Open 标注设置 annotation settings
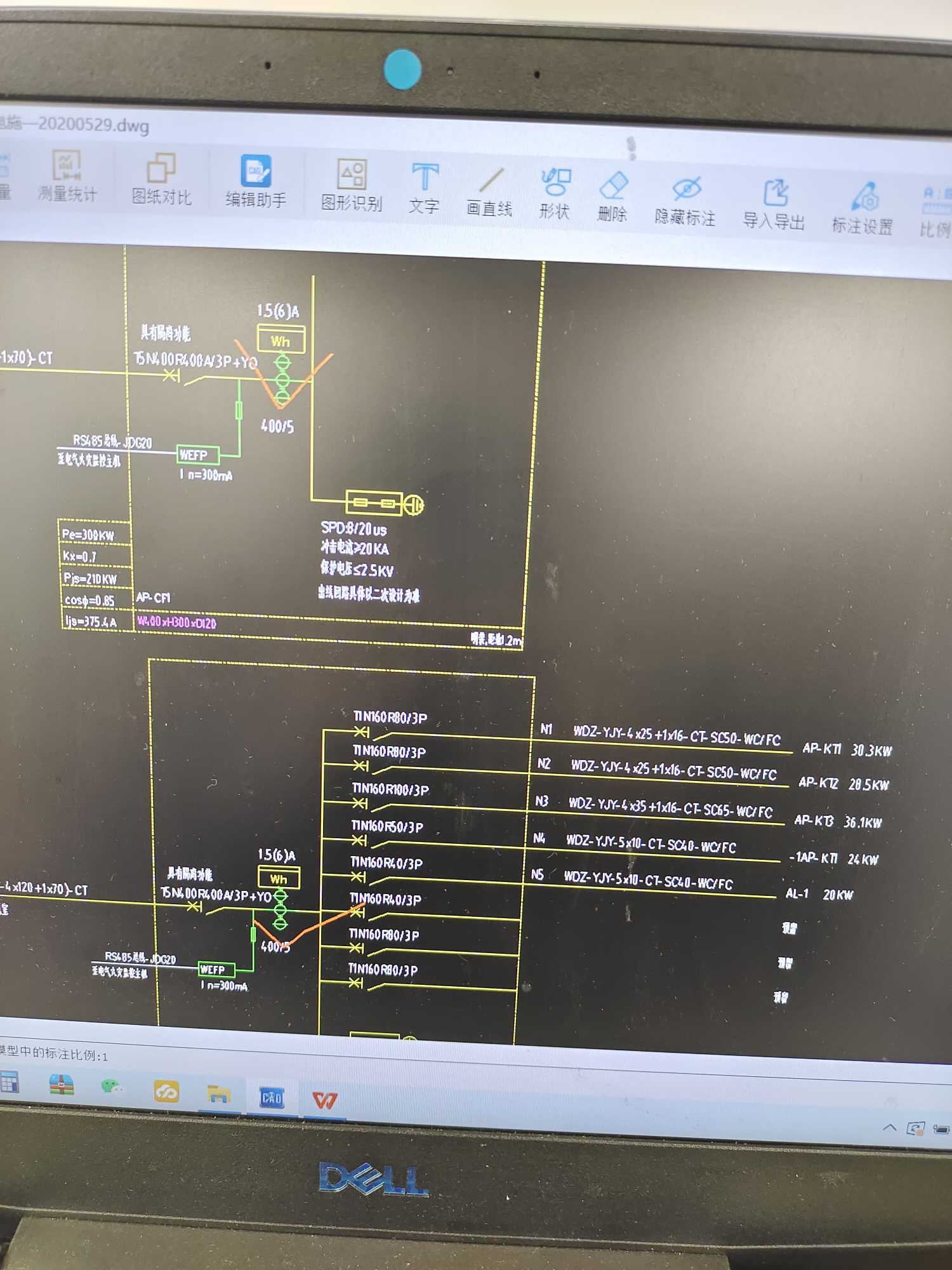 (863, 208)
